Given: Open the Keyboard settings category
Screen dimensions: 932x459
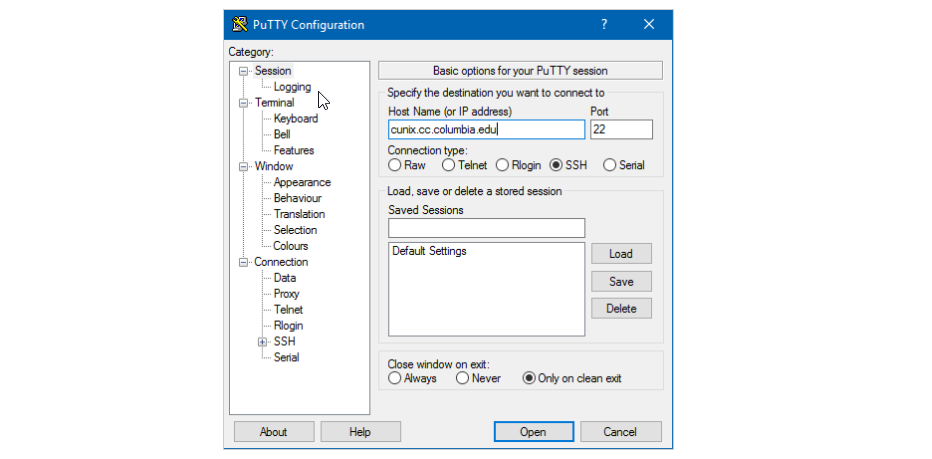Looking at the screenshot, I should point(295,119).
